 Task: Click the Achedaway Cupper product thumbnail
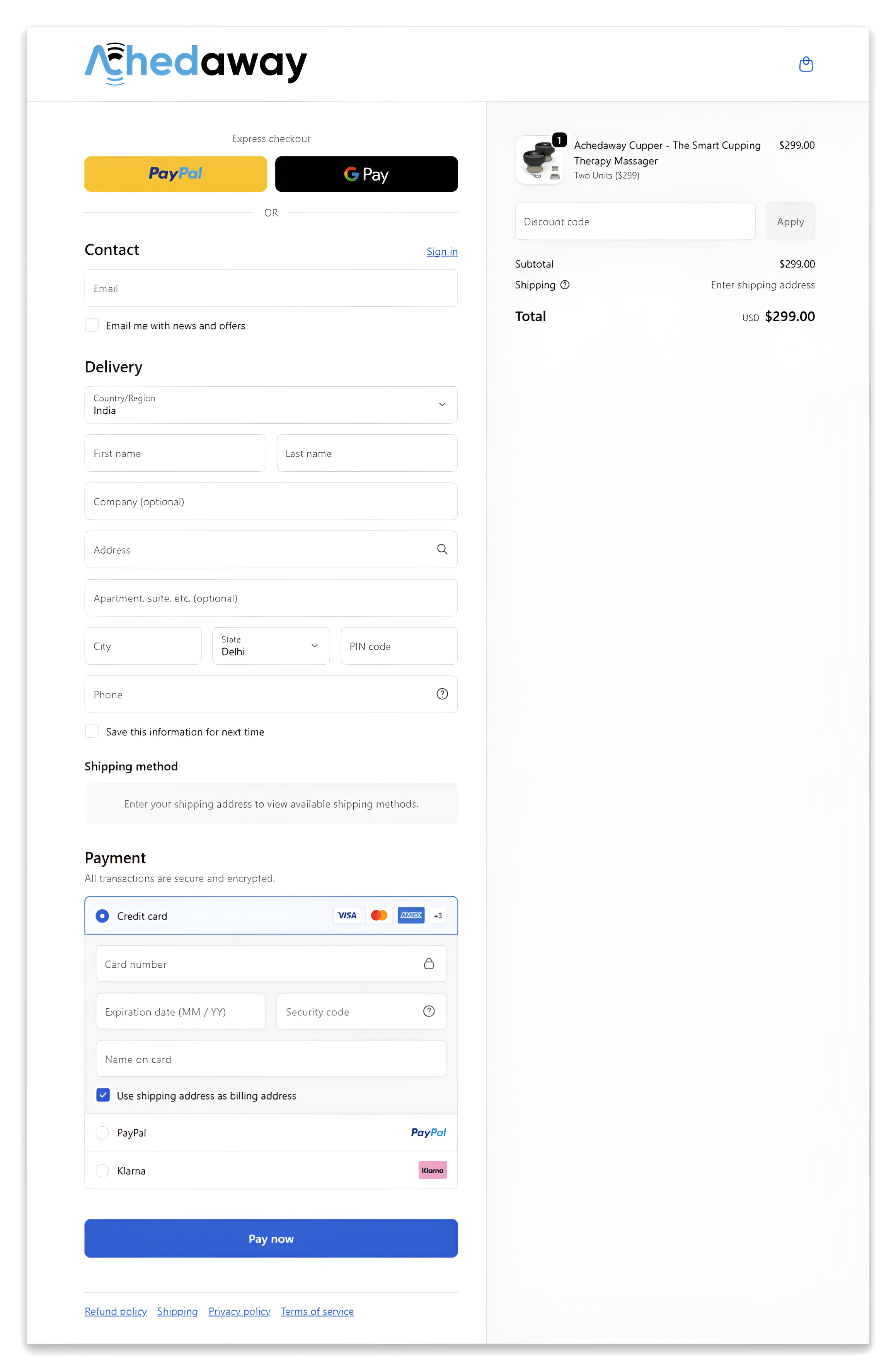click(x=540, y=160)
